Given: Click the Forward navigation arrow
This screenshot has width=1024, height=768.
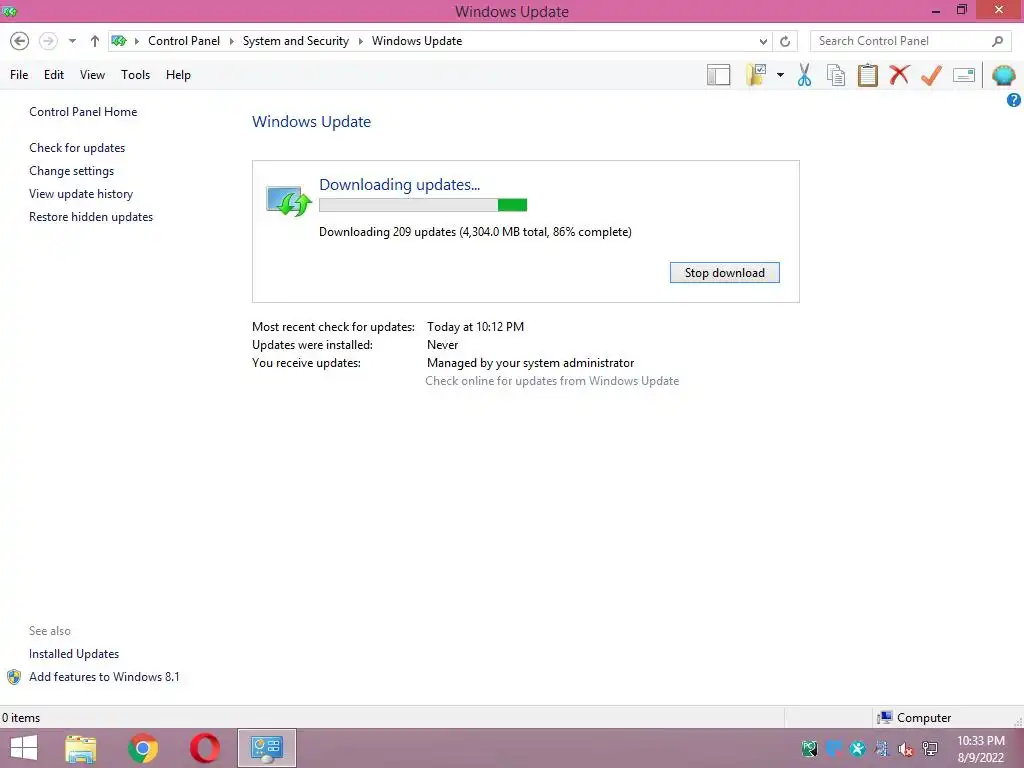Looking at the screenshot, I should 48,41.
